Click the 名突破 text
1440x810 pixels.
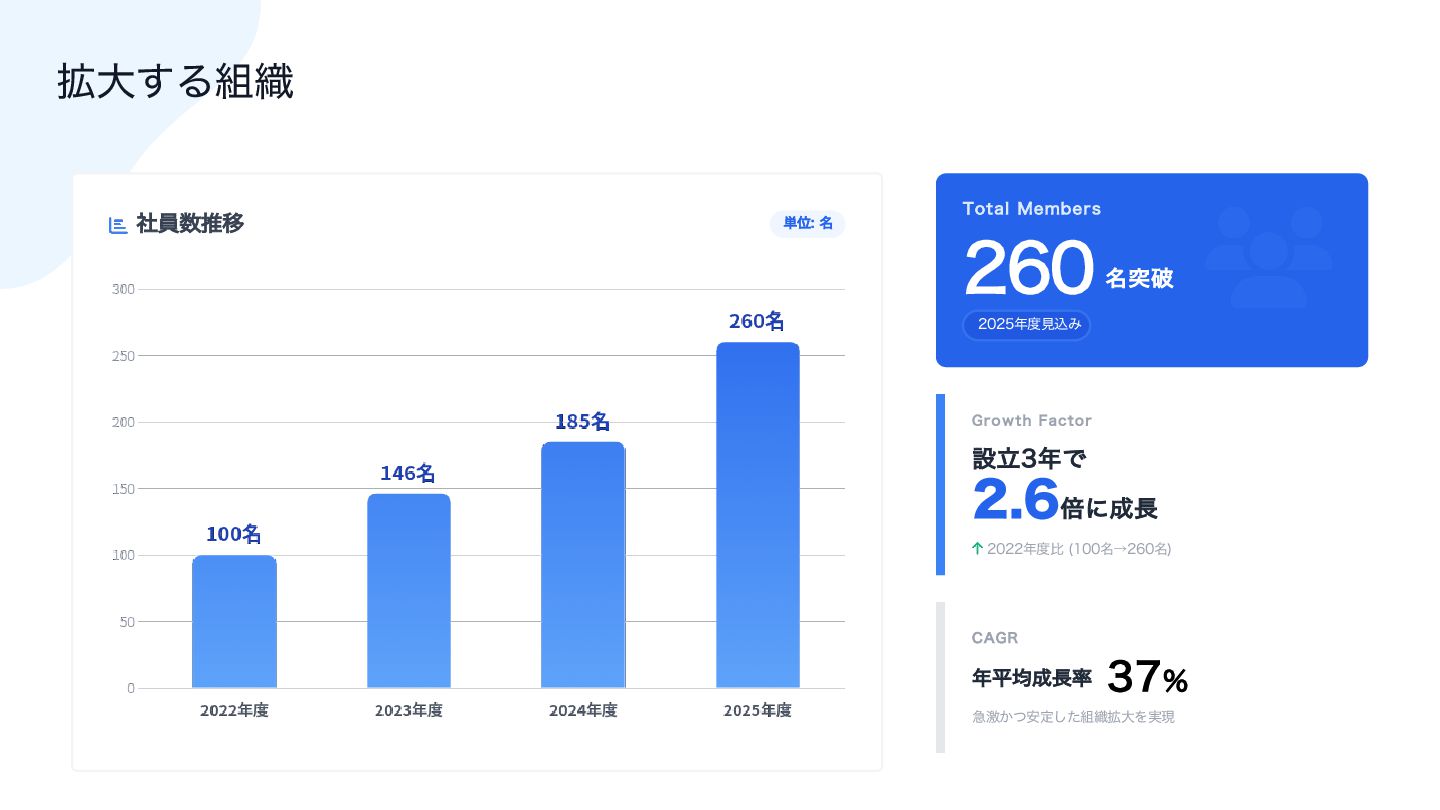(1139, 279)
